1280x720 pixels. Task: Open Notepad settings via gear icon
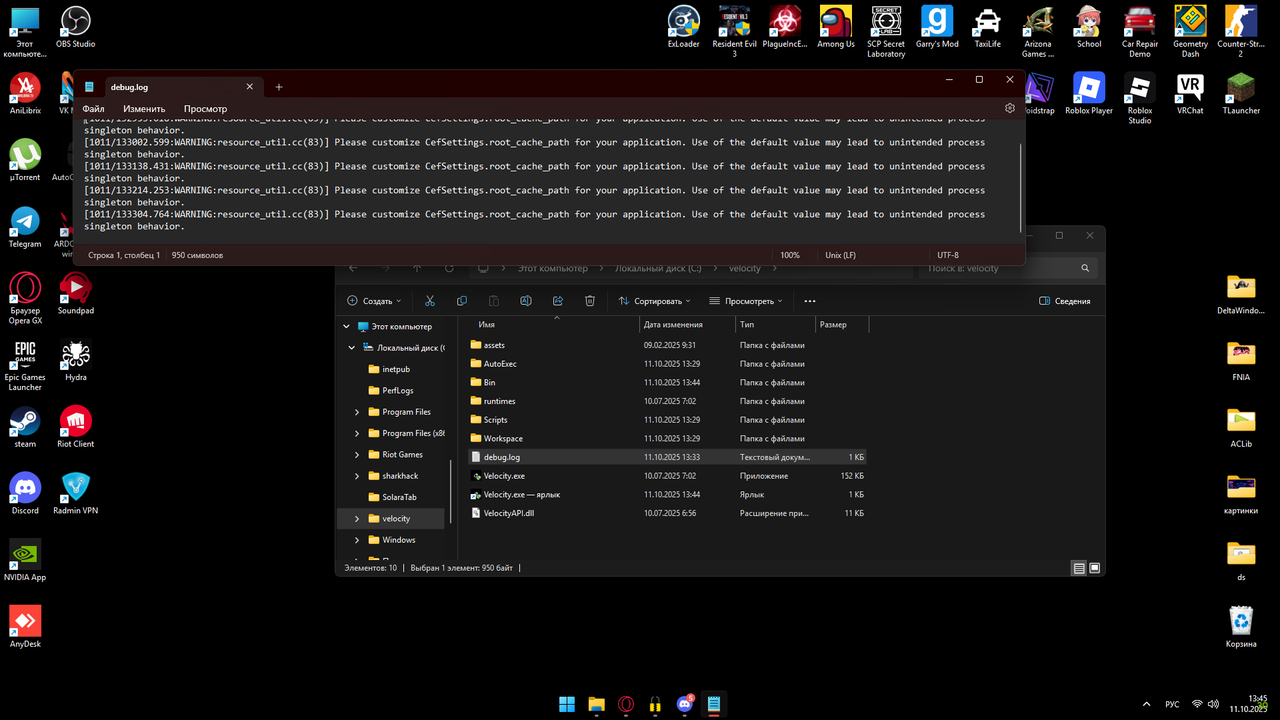1009,108
